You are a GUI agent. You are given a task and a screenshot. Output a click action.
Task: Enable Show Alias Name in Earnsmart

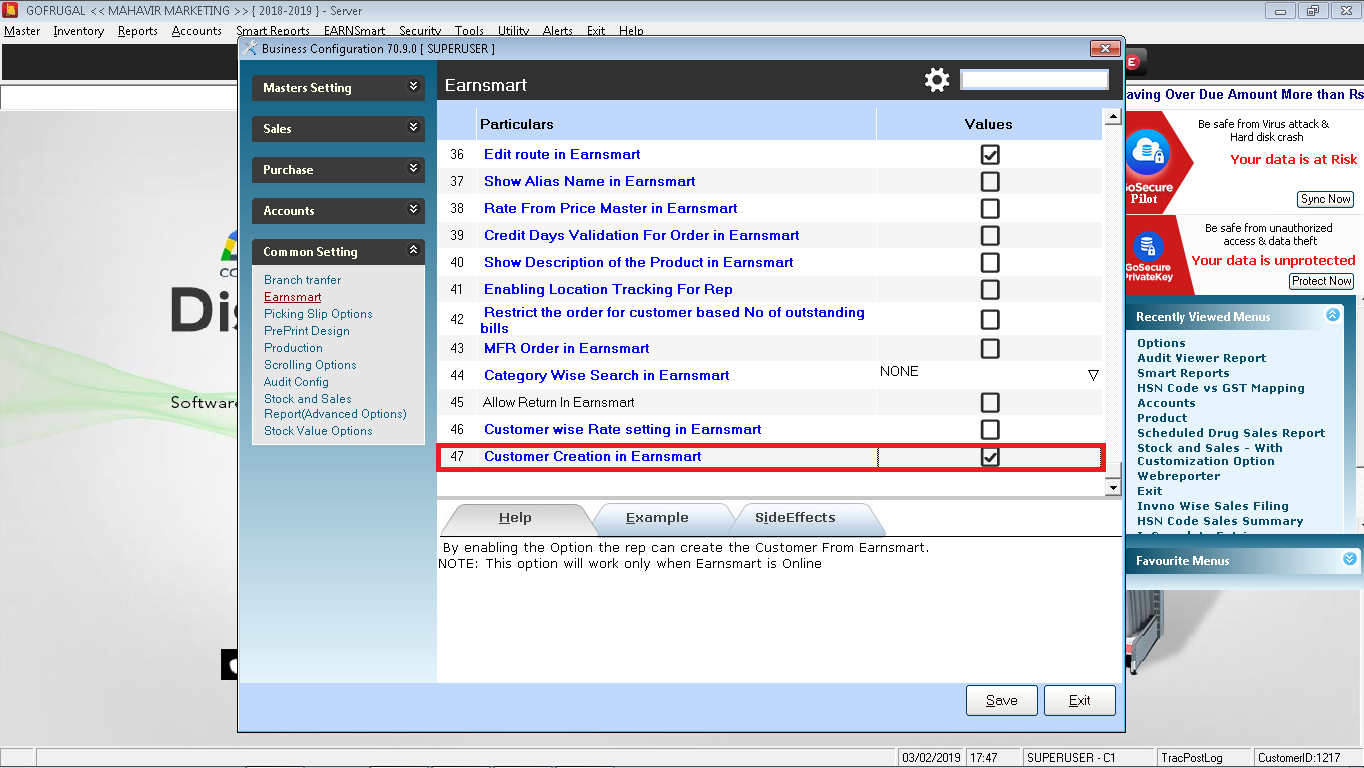click(x=990, y=182)
